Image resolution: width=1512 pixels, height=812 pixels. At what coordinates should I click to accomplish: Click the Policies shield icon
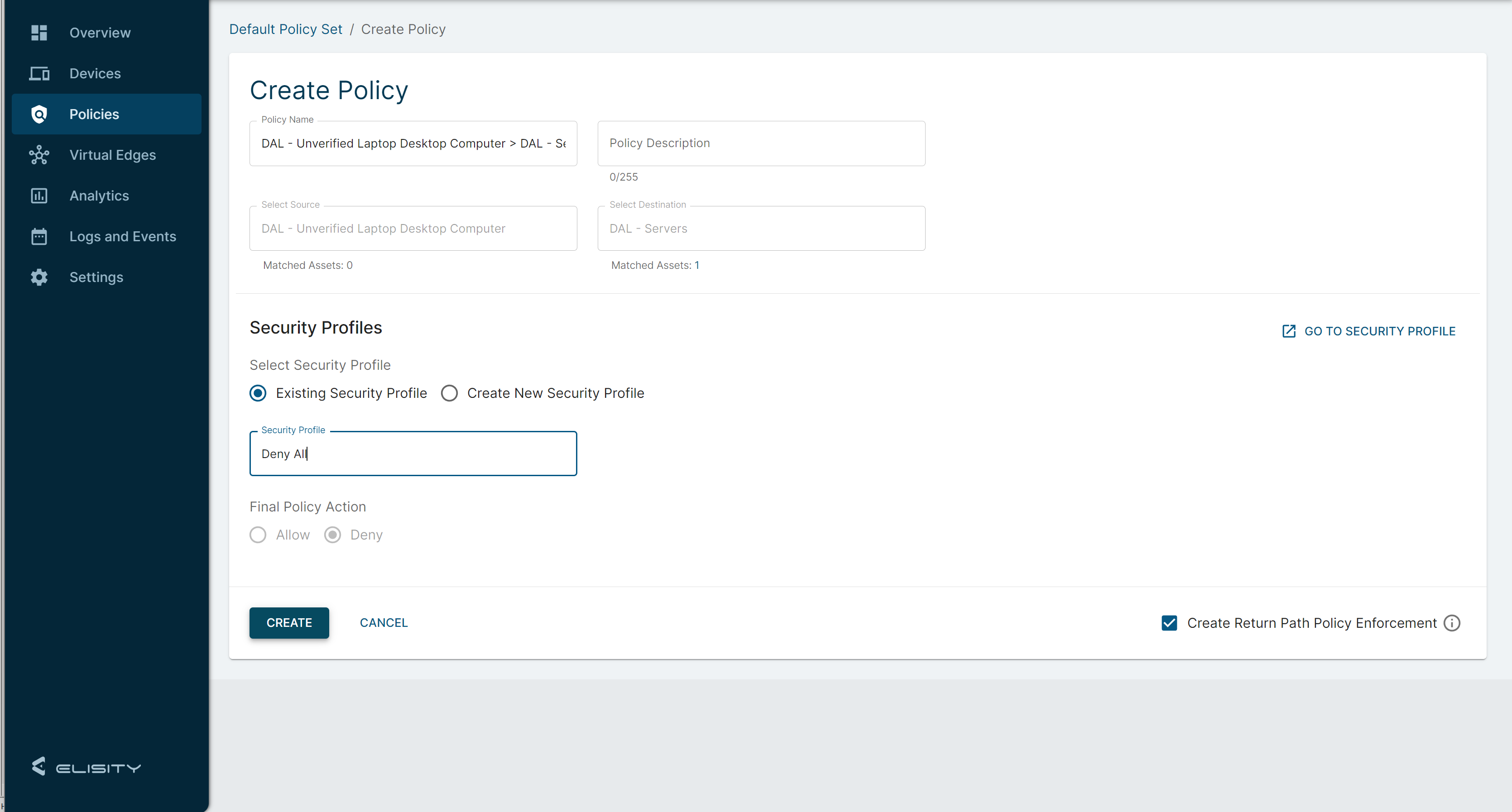click(39, 115)
